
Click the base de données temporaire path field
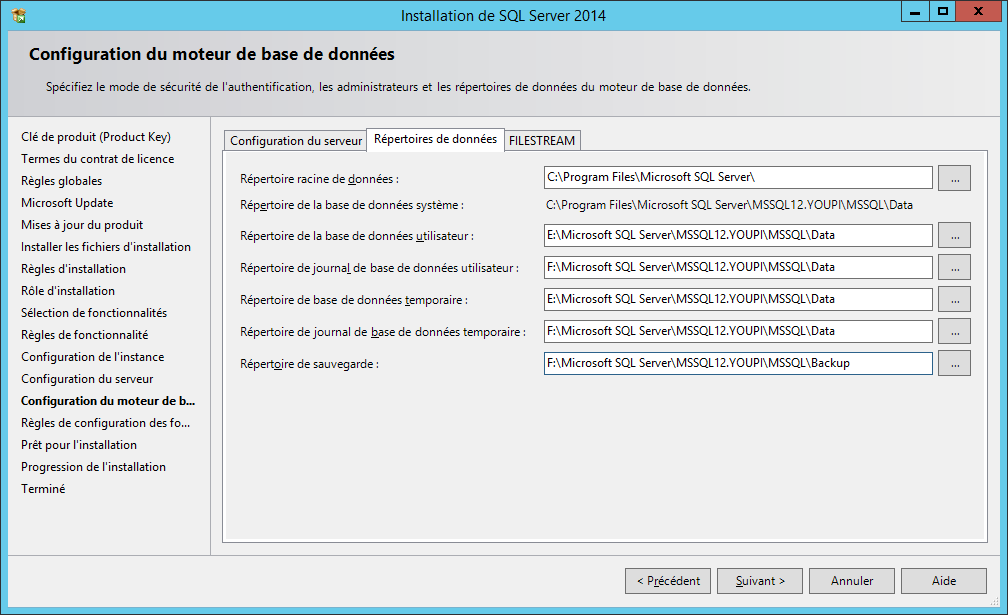click(738, 299)
